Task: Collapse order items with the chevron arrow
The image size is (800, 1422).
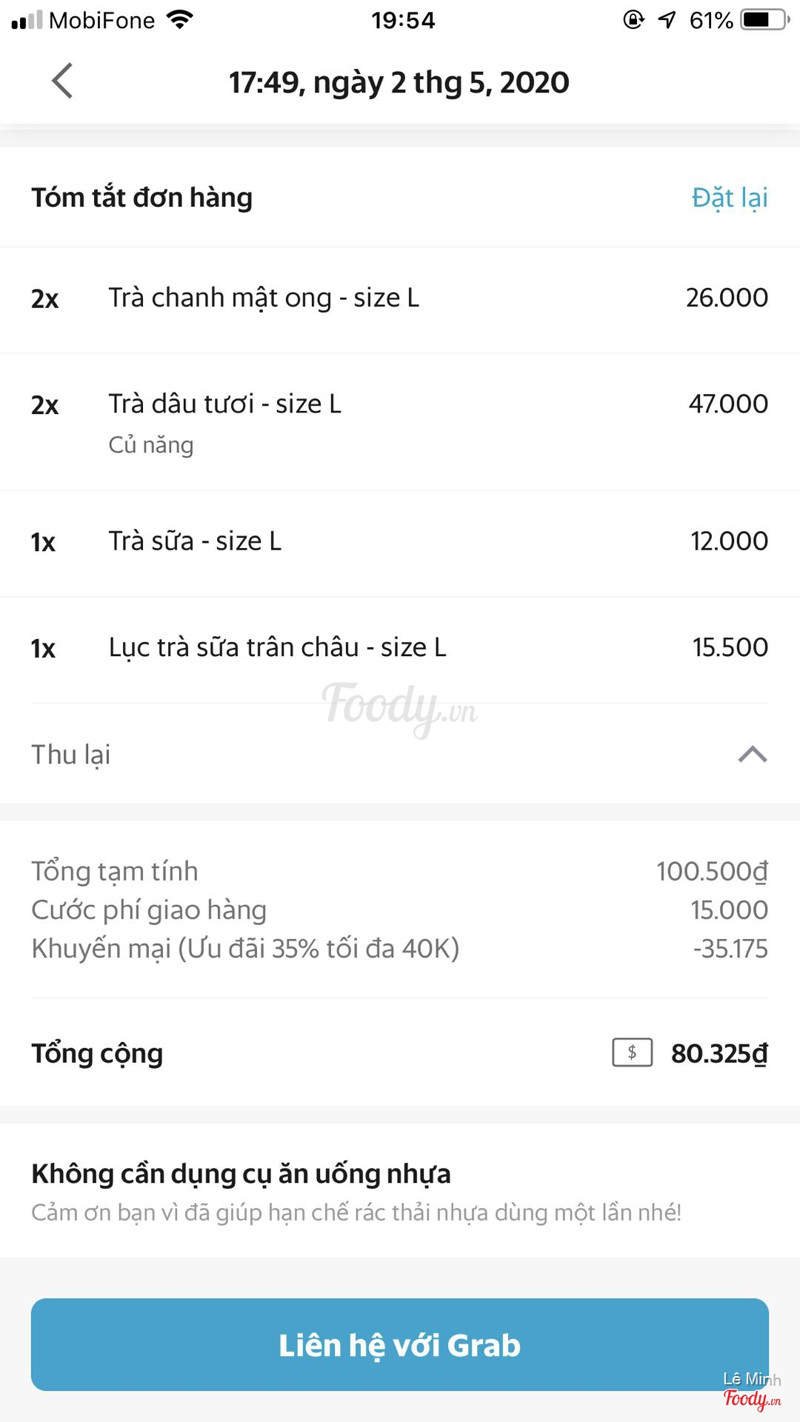Action: pos(752,754)
